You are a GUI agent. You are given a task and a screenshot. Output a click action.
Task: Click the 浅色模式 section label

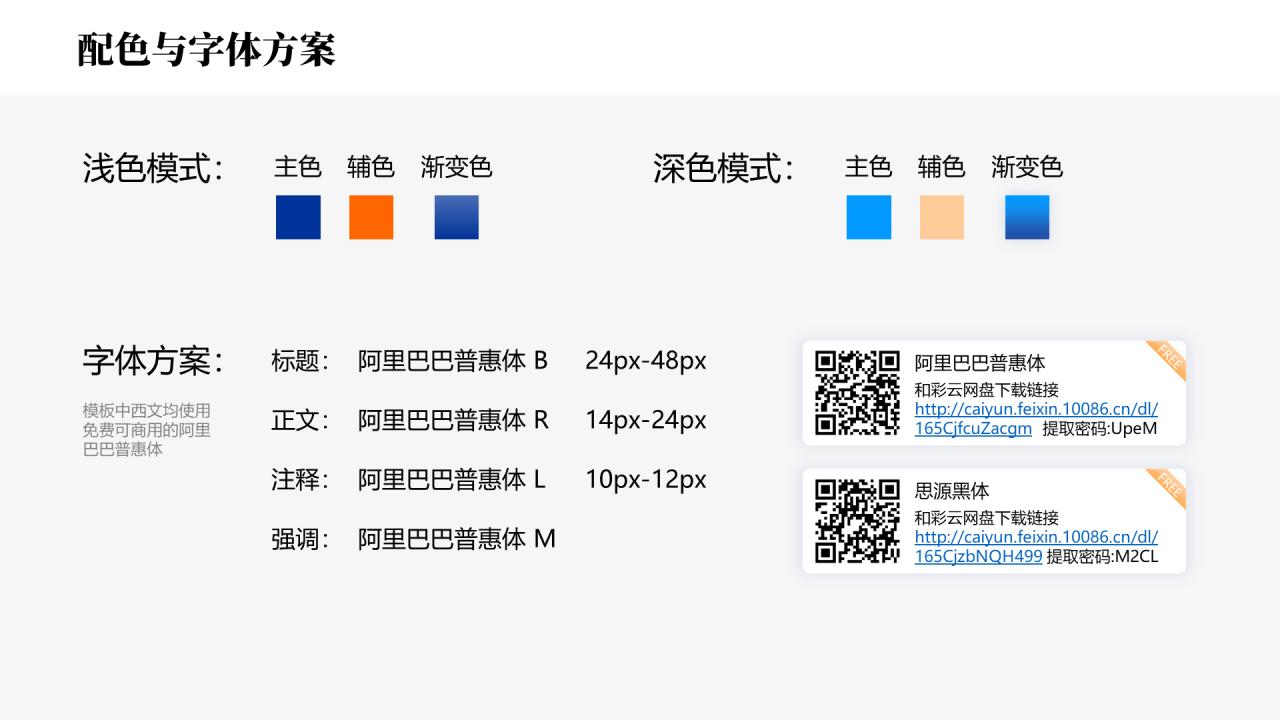click(150, 170)
